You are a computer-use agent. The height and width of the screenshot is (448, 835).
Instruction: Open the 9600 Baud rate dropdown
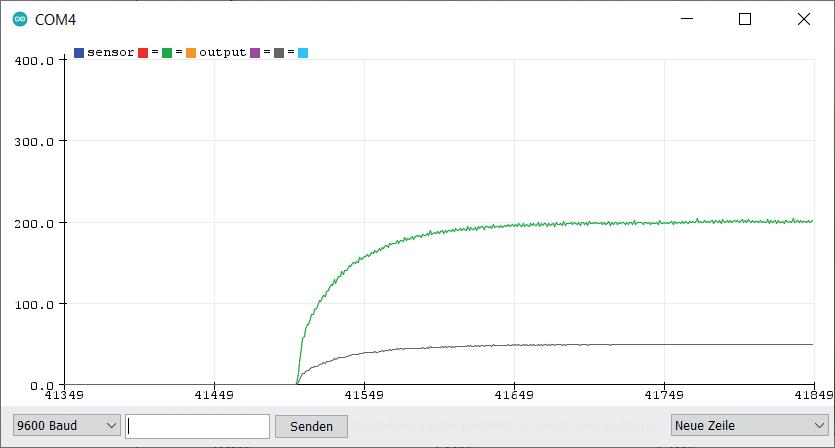tap(67, 426)
